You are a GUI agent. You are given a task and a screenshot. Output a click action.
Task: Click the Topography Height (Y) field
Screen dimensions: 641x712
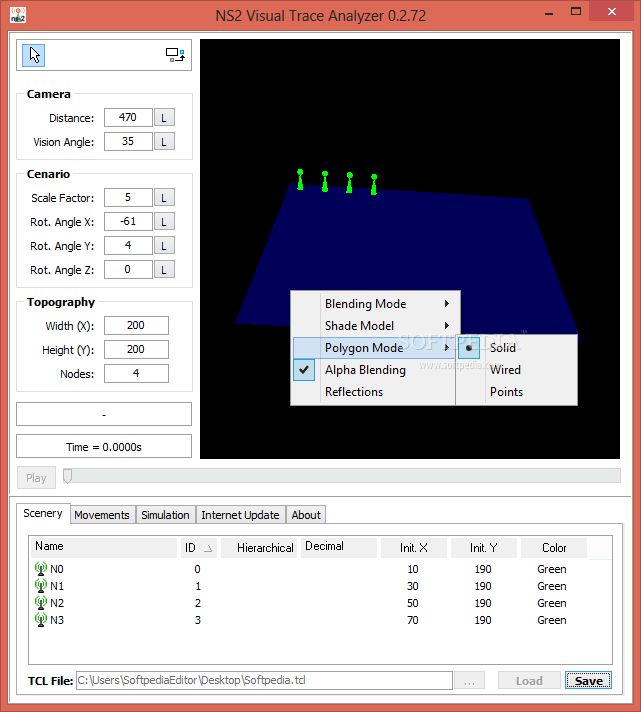click(x=136, y=350)
